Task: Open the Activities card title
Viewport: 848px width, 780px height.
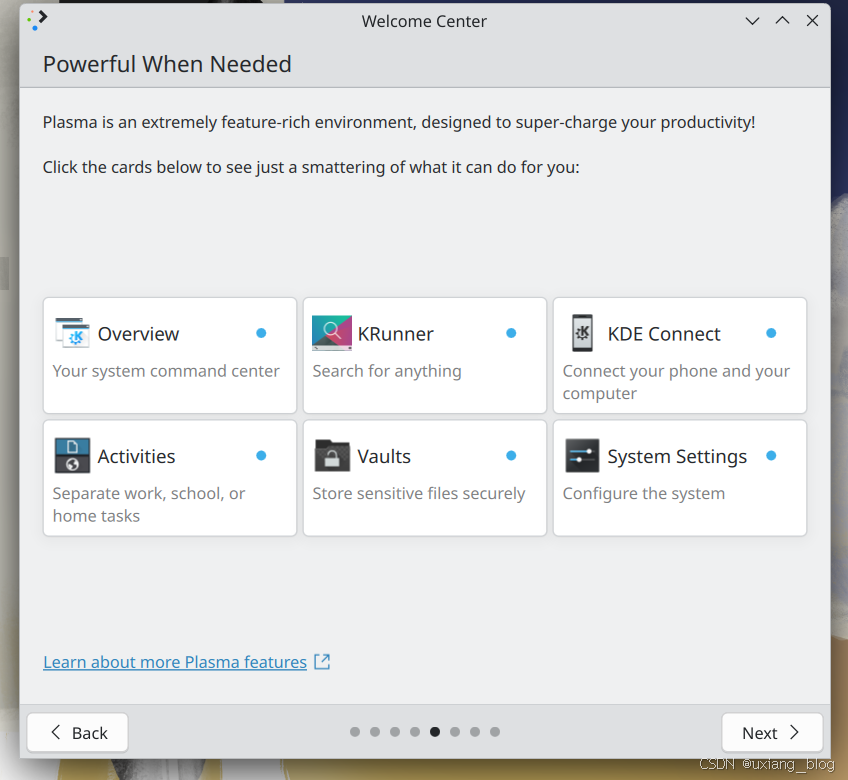Action: pos(136,456)
